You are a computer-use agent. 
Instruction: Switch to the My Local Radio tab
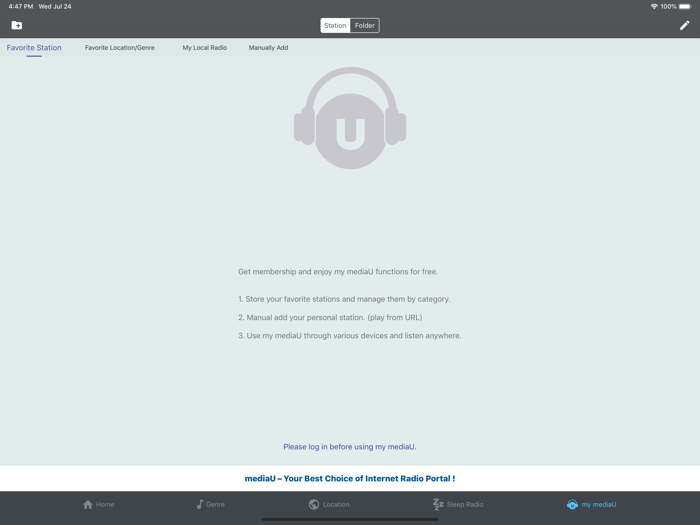[204, 47]
